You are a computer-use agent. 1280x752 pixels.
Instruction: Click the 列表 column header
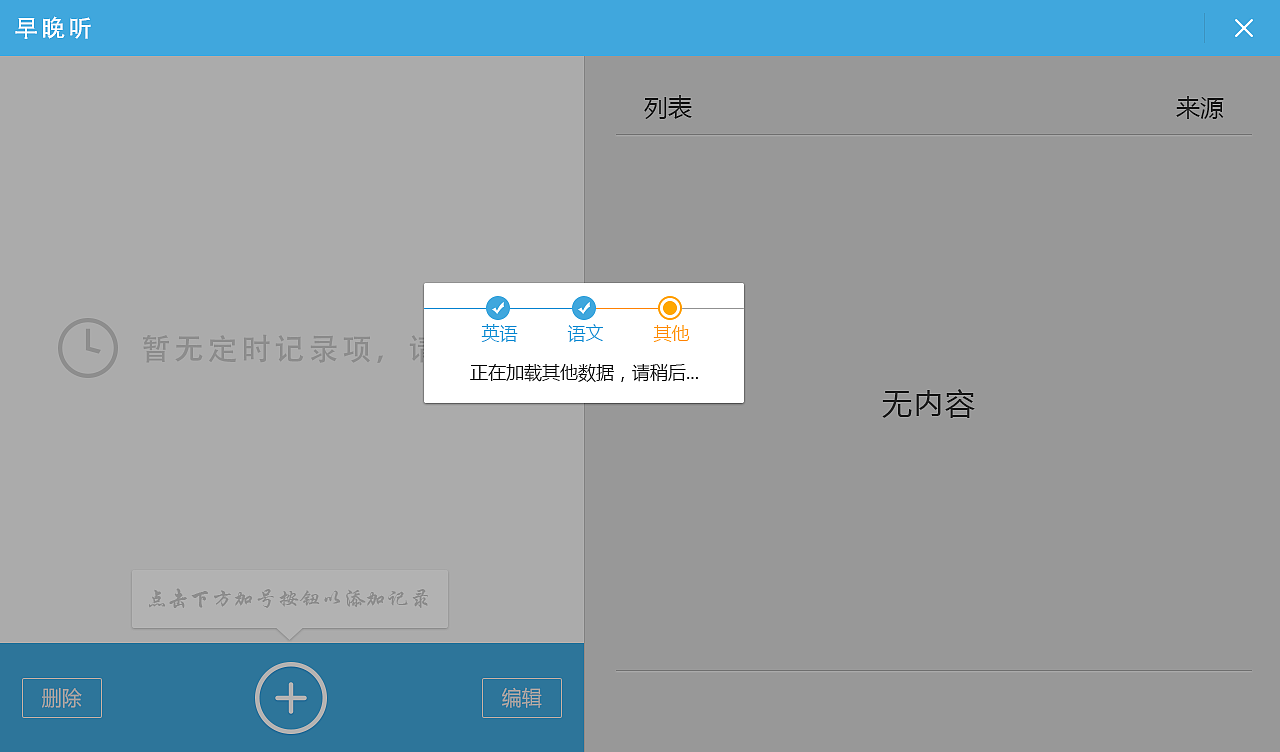pos(668,108)
